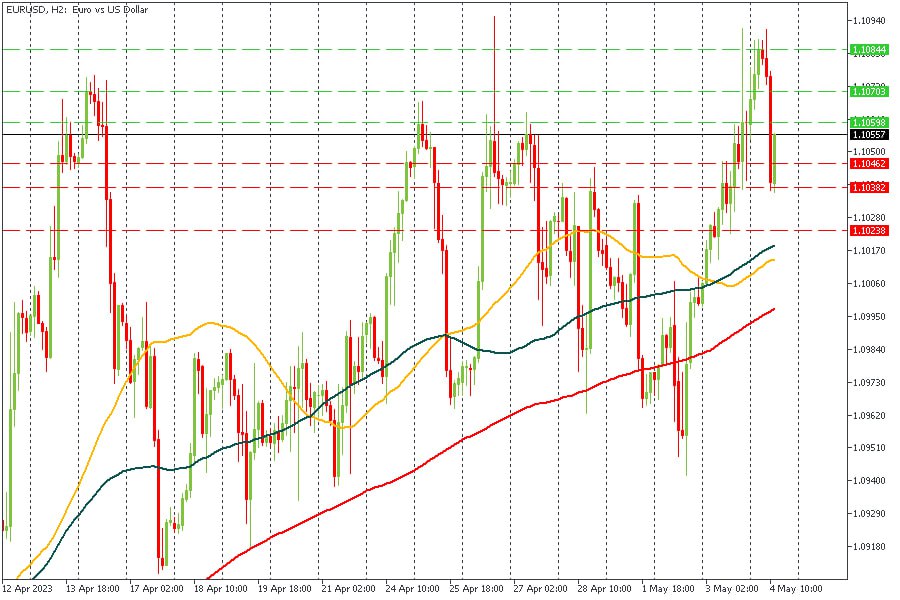Click the 1.09510 price scale value
Viewport: 900px width, 600px height.
pos(869,448)
